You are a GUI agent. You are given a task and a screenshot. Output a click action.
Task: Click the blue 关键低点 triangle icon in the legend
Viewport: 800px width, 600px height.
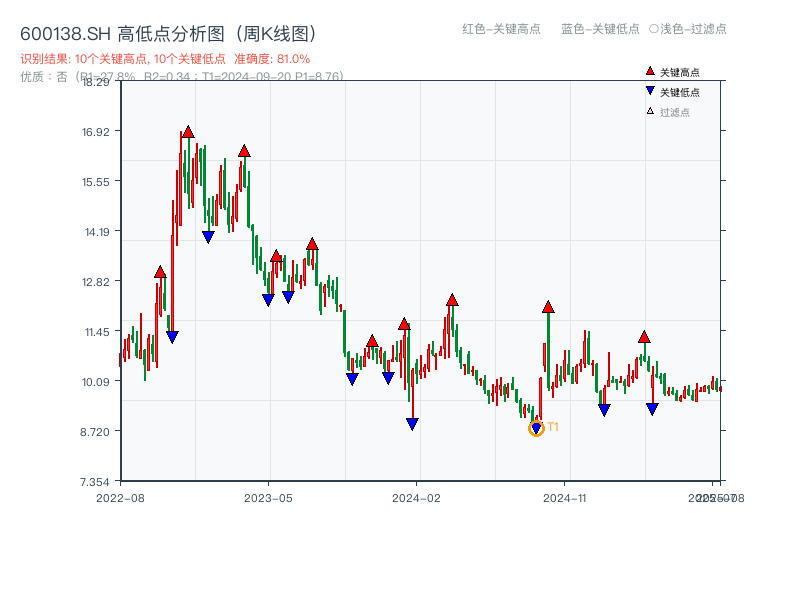point(648,88)
